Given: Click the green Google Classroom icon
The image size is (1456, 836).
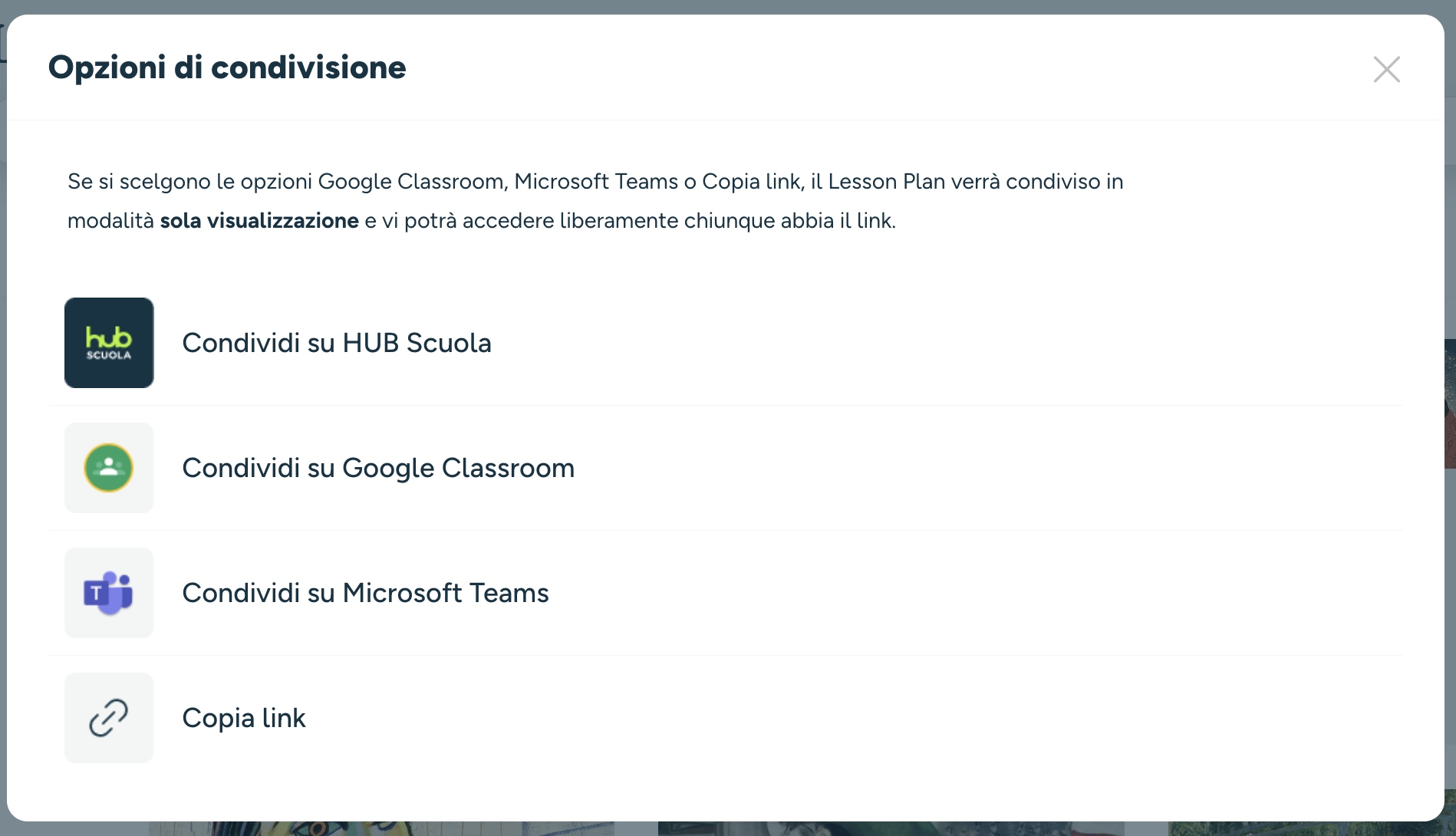Looking at the screenshot, I should 109,468.
